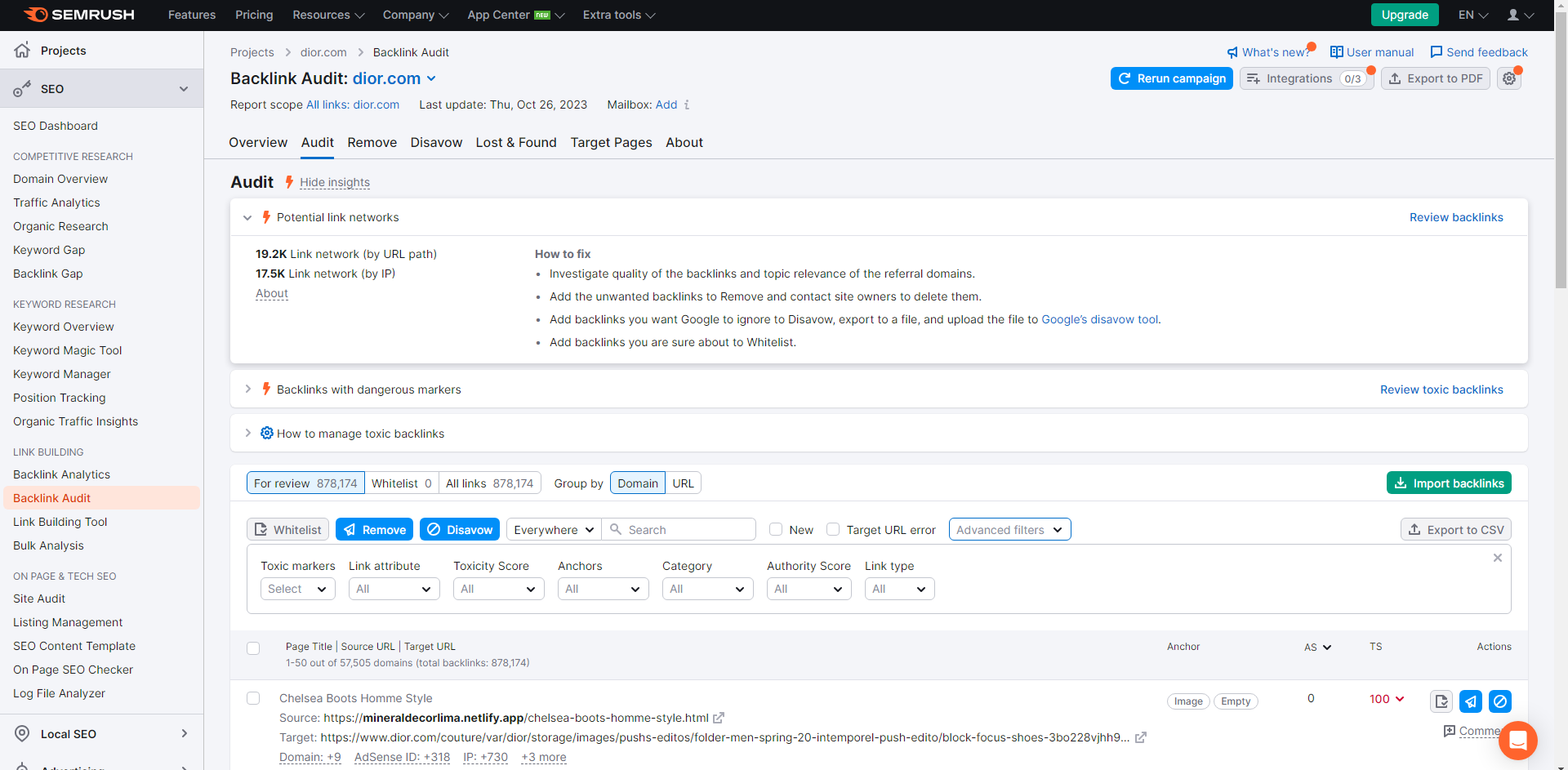The height and width of the screenshot is (770, 1568).
Task: Click Export to PDF button
Action: point(1436,78)
